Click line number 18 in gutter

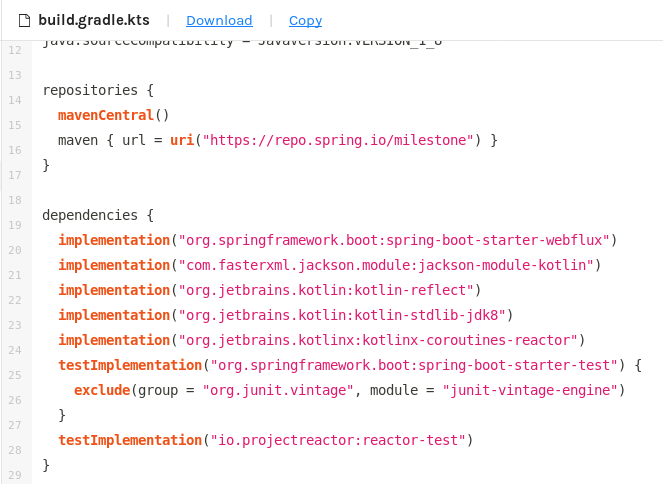(15, 200)
